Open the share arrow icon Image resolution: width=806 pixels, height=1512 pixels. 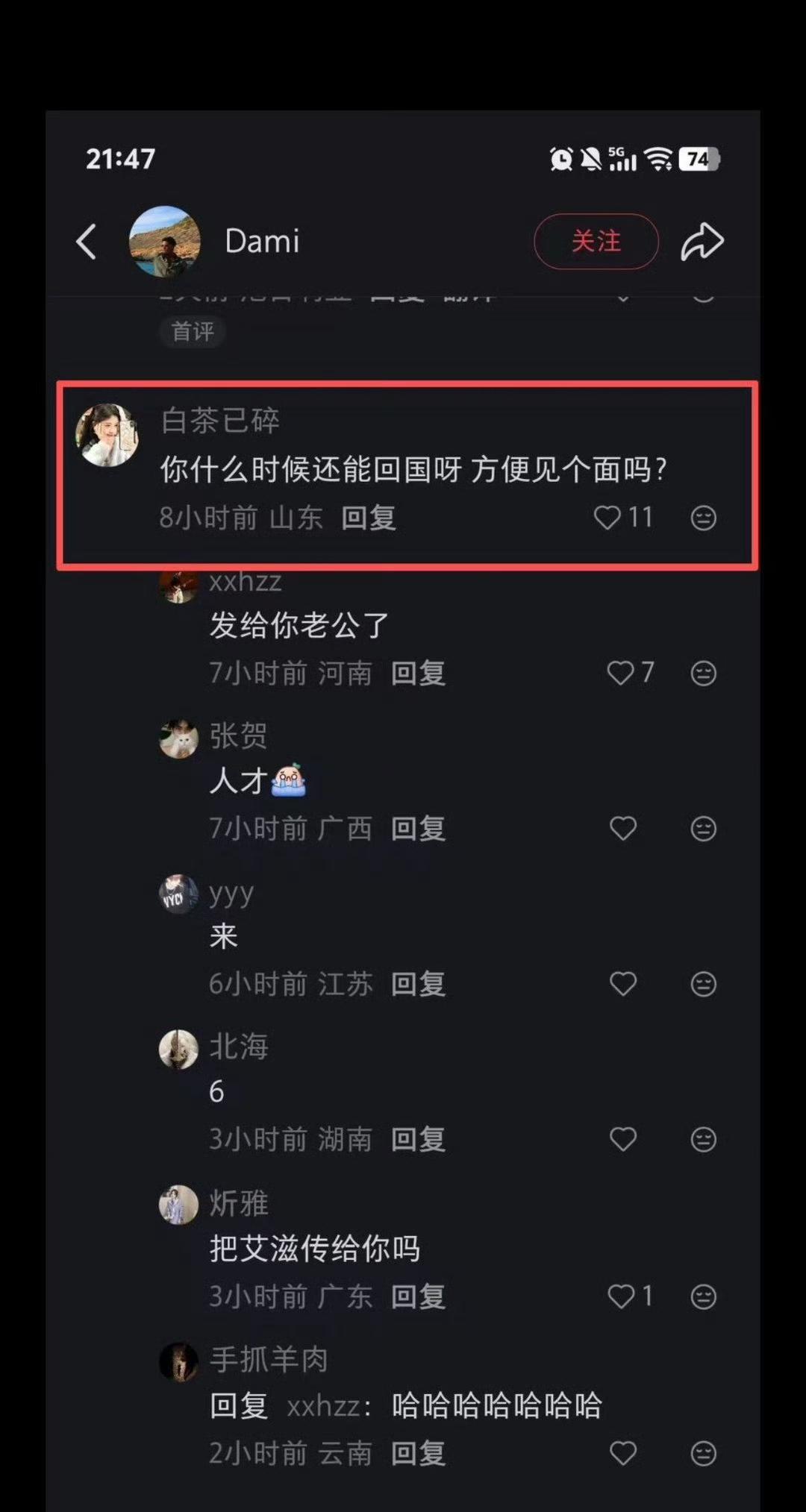coord(702,242)
